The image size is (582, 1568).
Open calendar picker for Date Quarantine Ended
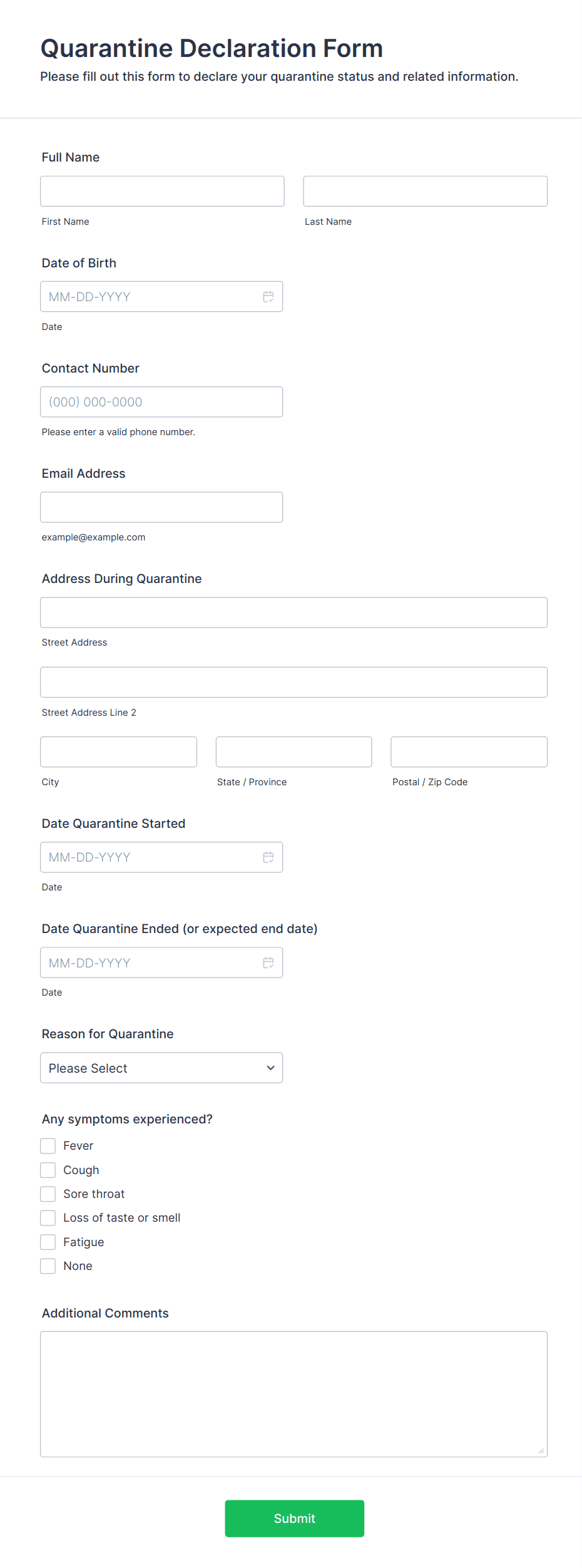pos(268,962)
